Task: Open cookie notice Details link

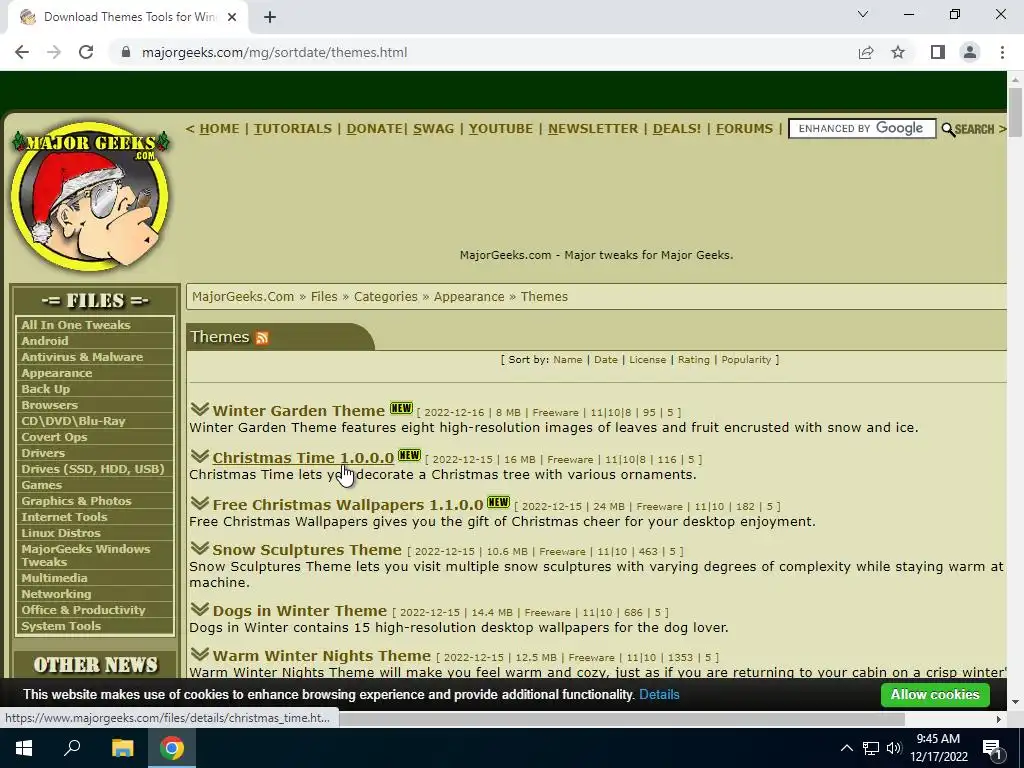Action: (659, 695)
